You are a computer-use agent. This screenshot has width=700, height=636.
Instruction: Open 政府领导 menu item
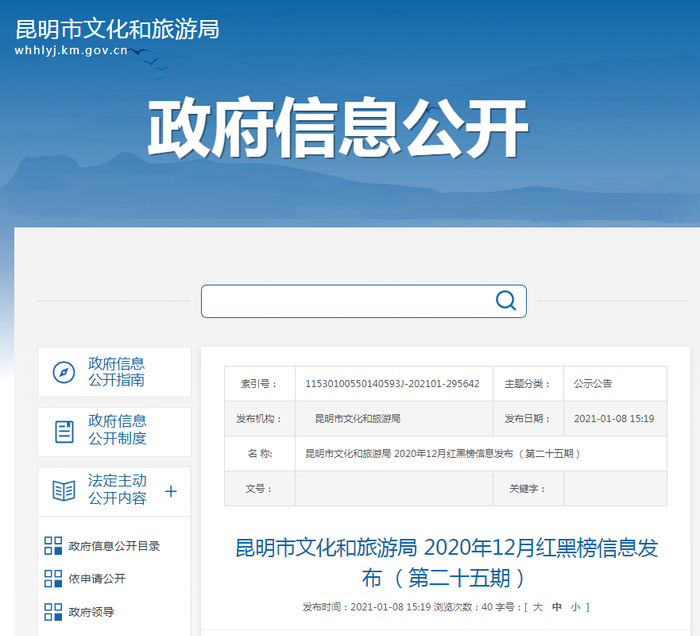91,612
